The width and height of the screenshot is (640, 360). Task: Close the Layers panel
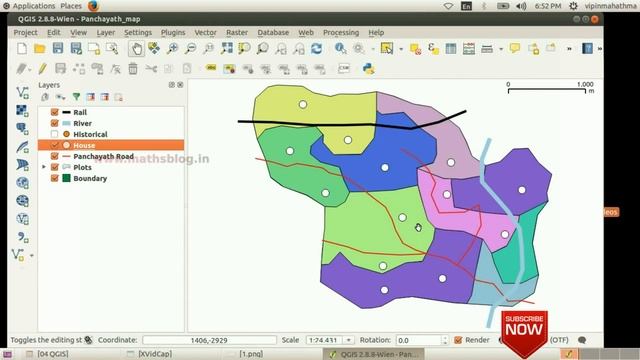click(x=180, y=85)
